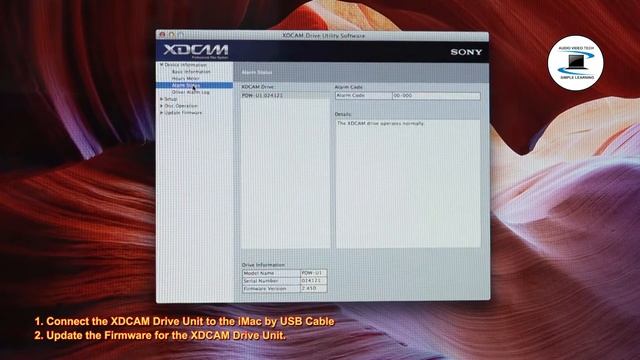Click the Firmware Version value 2.410
Viewport: 640px width, 360px height.
(313, 289)
